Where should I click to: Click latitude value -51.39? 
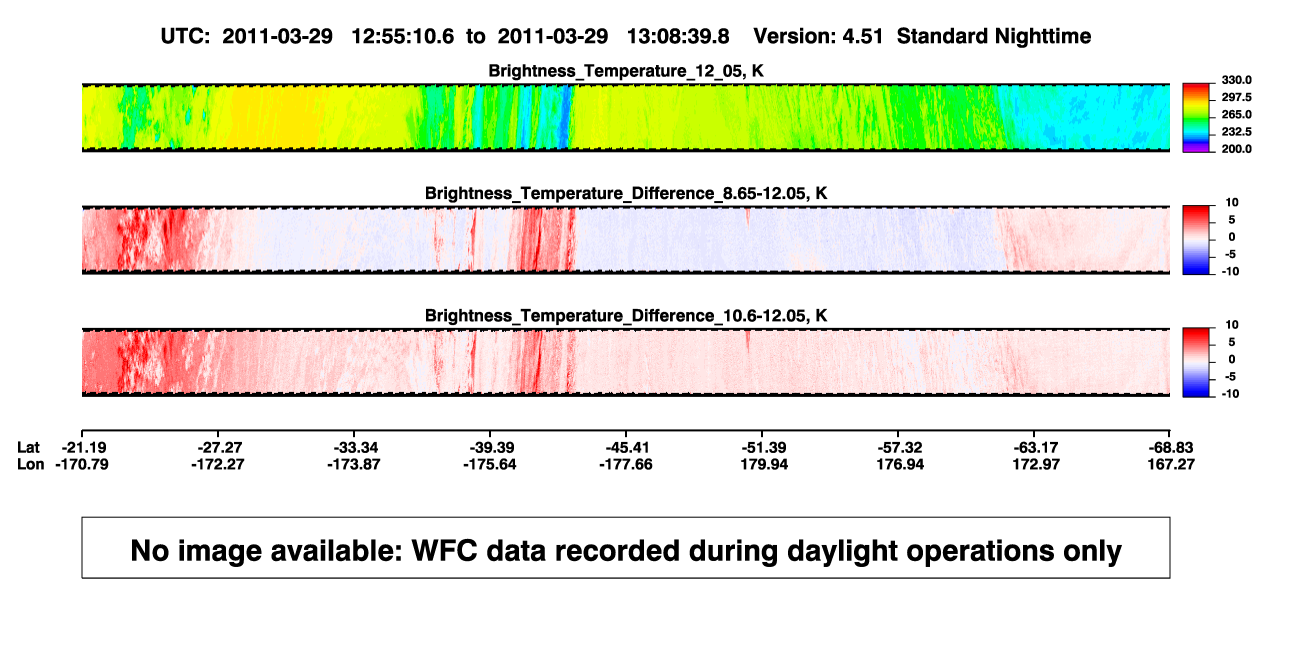point(763,447)
